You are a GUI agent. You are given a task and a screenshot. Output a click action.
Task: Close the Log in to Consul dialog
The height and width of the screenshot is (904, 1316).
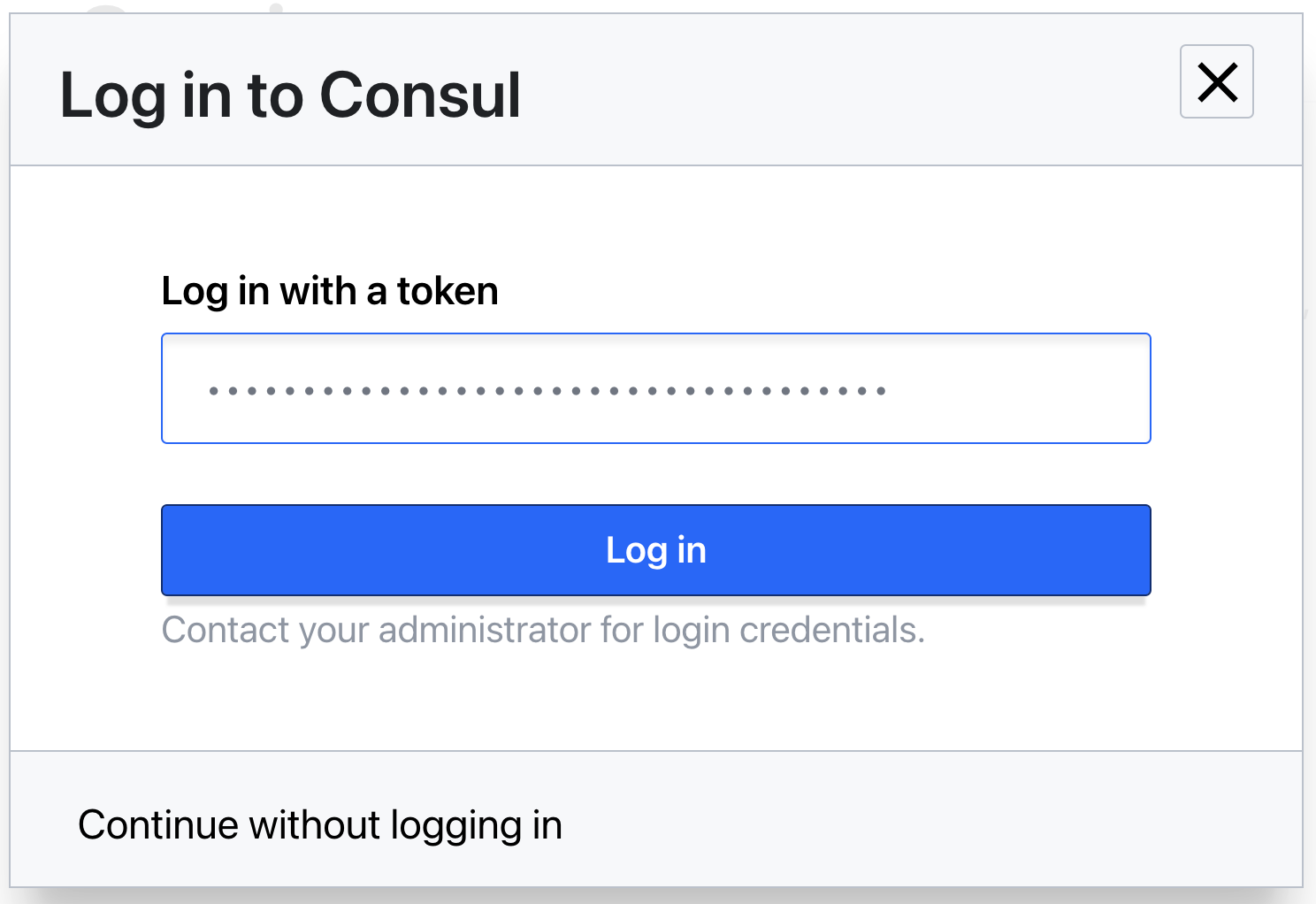[1216, 82]
